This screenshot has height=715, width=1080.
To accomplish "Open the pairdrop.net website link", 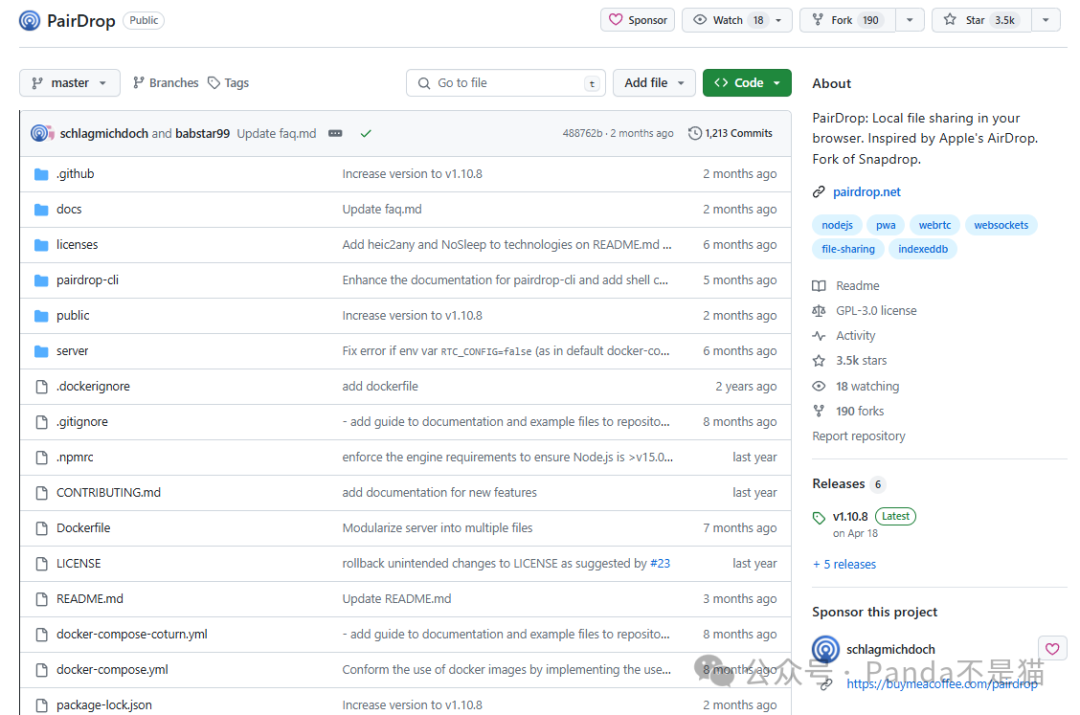I will click(866, 192).
